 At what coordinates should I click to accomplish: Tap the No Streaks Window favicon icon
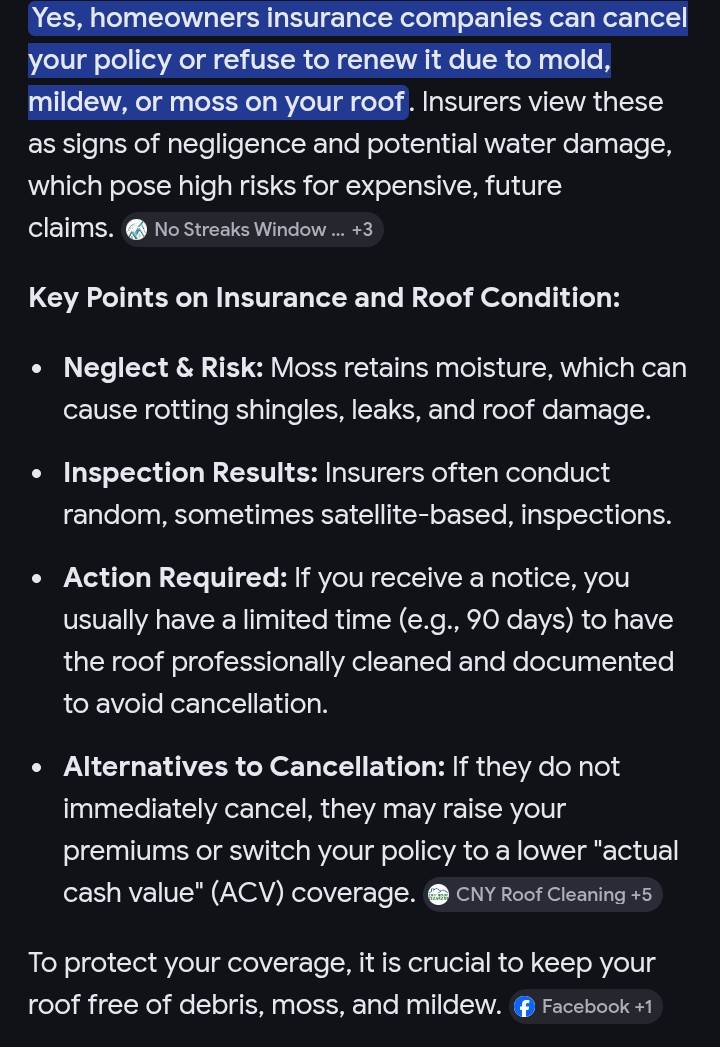pyautogui.click(x=137, y=230)
